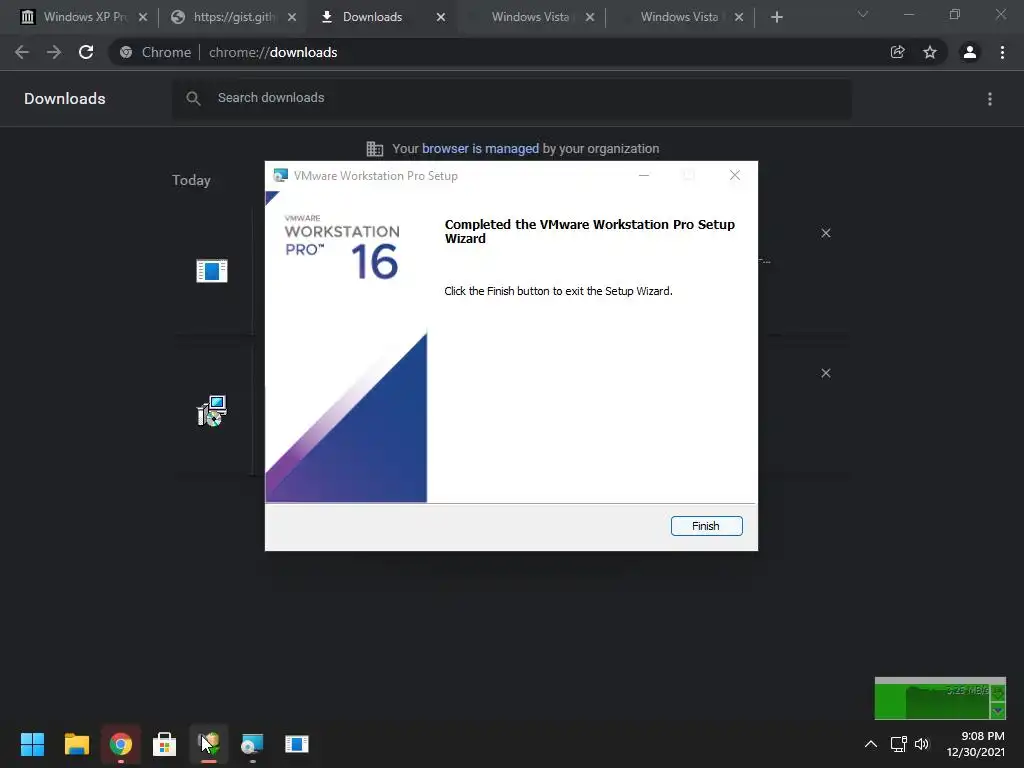Close the Downloads tab
The width and height of the screenshot is (1024, 768).
click(x=441, y=17)
